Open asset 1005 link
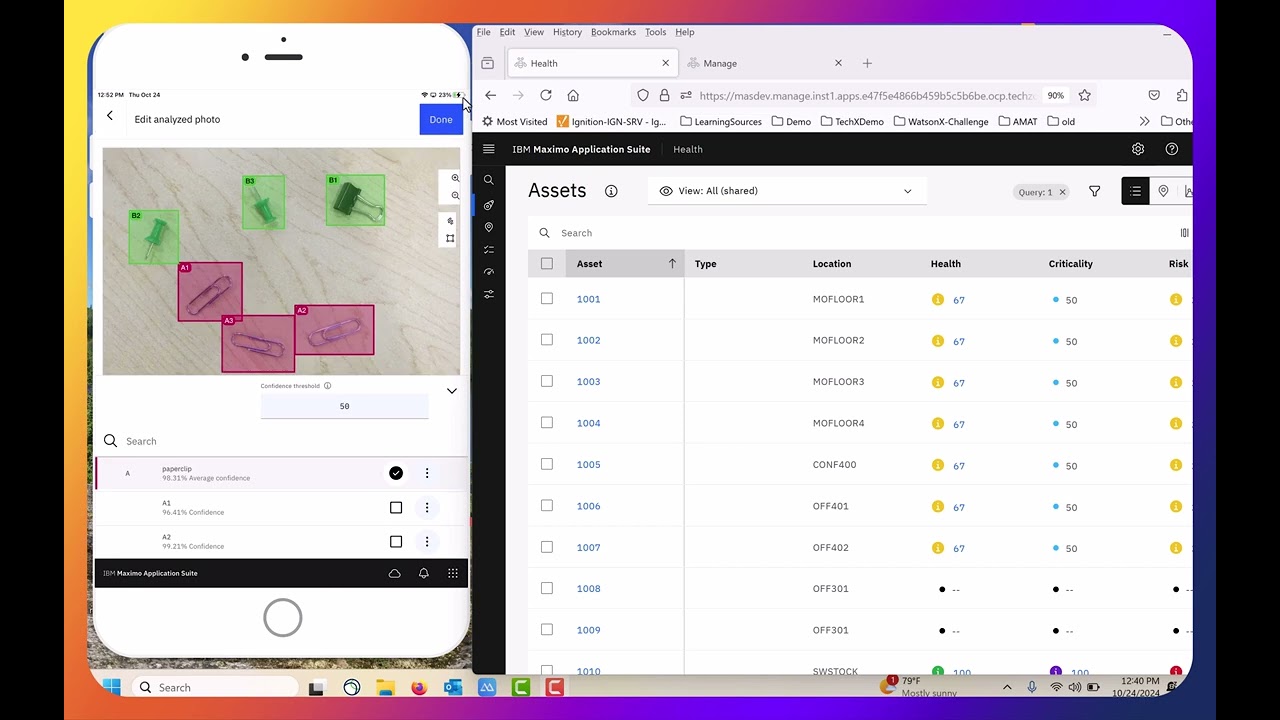1280x720 pixels. [x=588, y=465]
